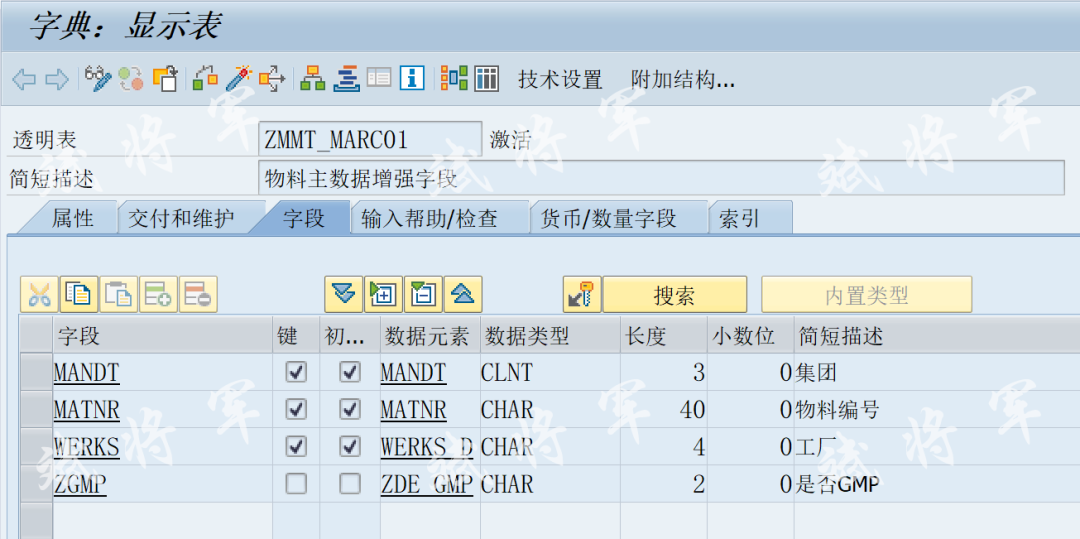
Task: Click the length value 40 cell
Action: pos(663,410)
